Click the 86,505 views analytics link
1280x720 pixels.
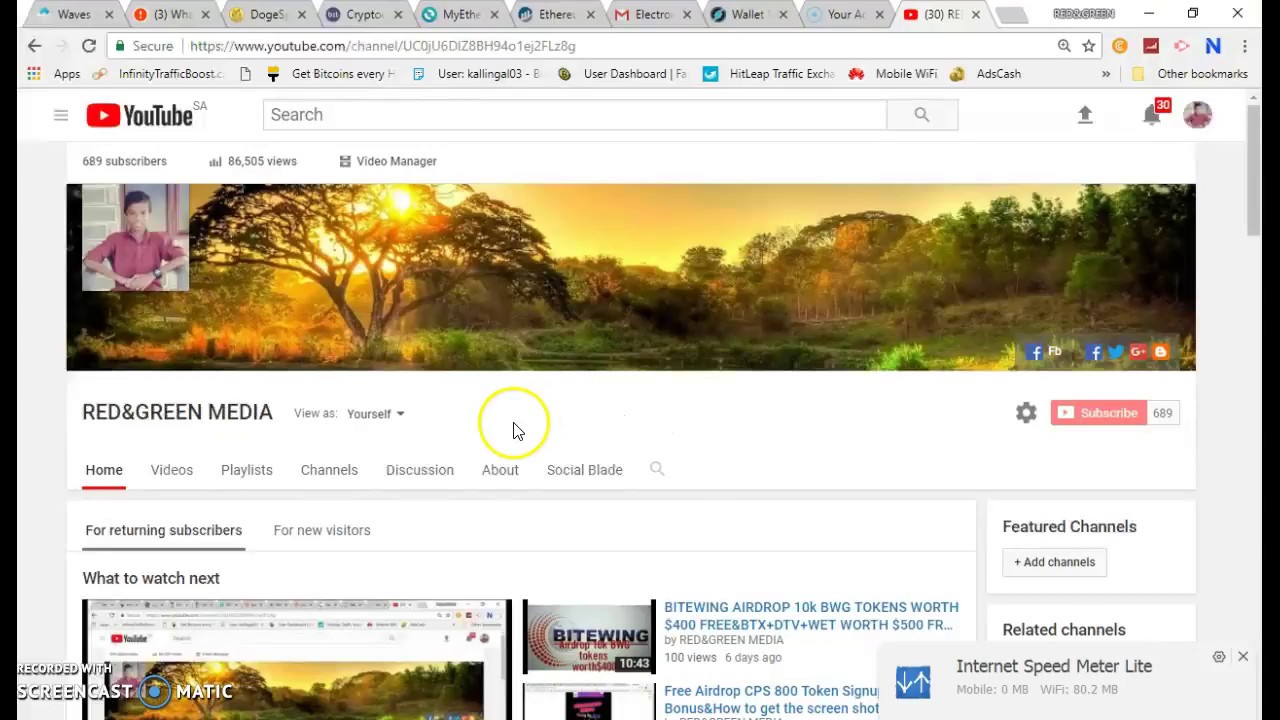pyautogui.click(x=253, y=161)
